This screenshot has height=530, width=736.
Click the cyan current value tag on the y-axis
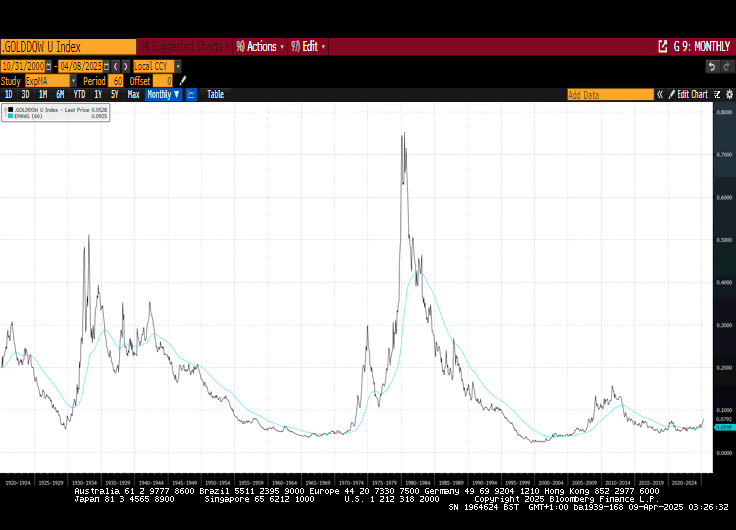pyautogui.click(x=724, y=427)
